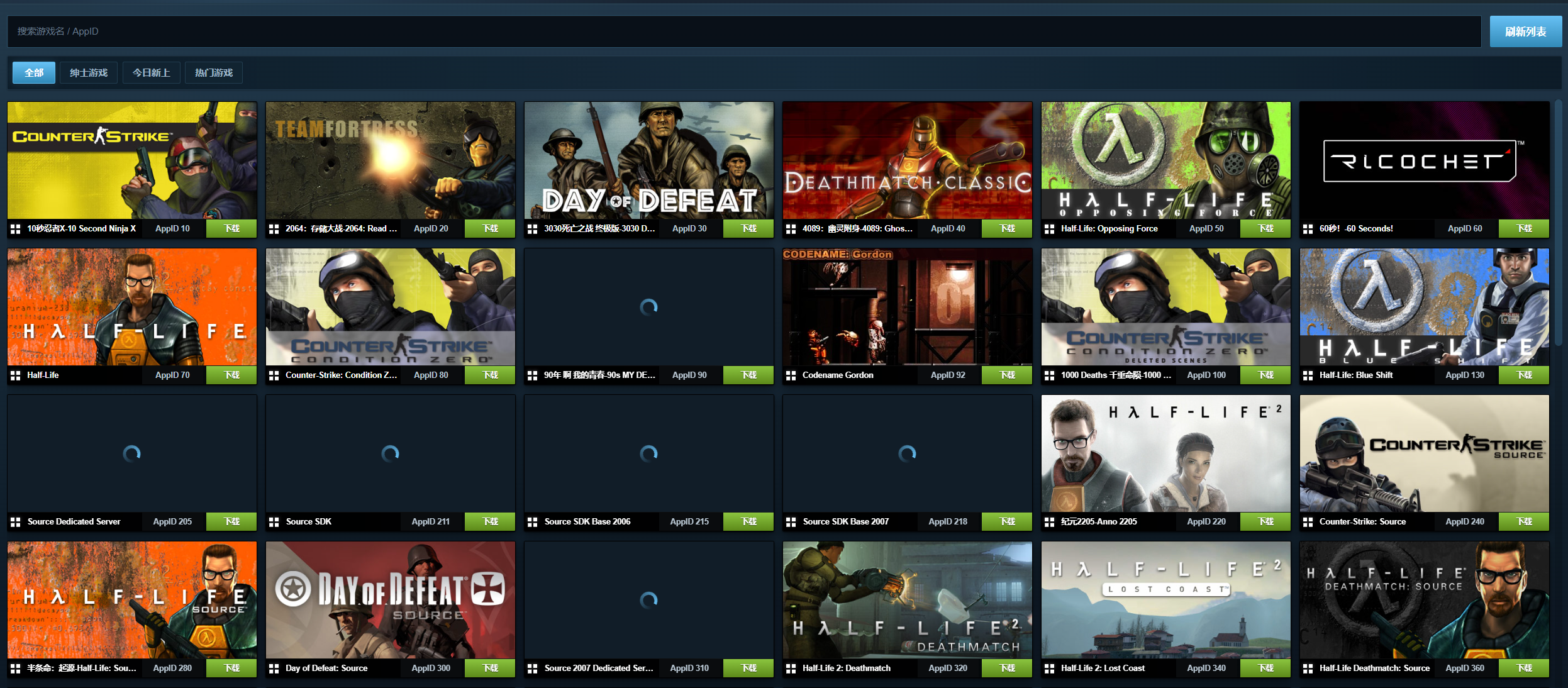Click the Windows icon beside Source SDK Base 2007
This screenshot has width=1568, height=688.
pos(791,522)
